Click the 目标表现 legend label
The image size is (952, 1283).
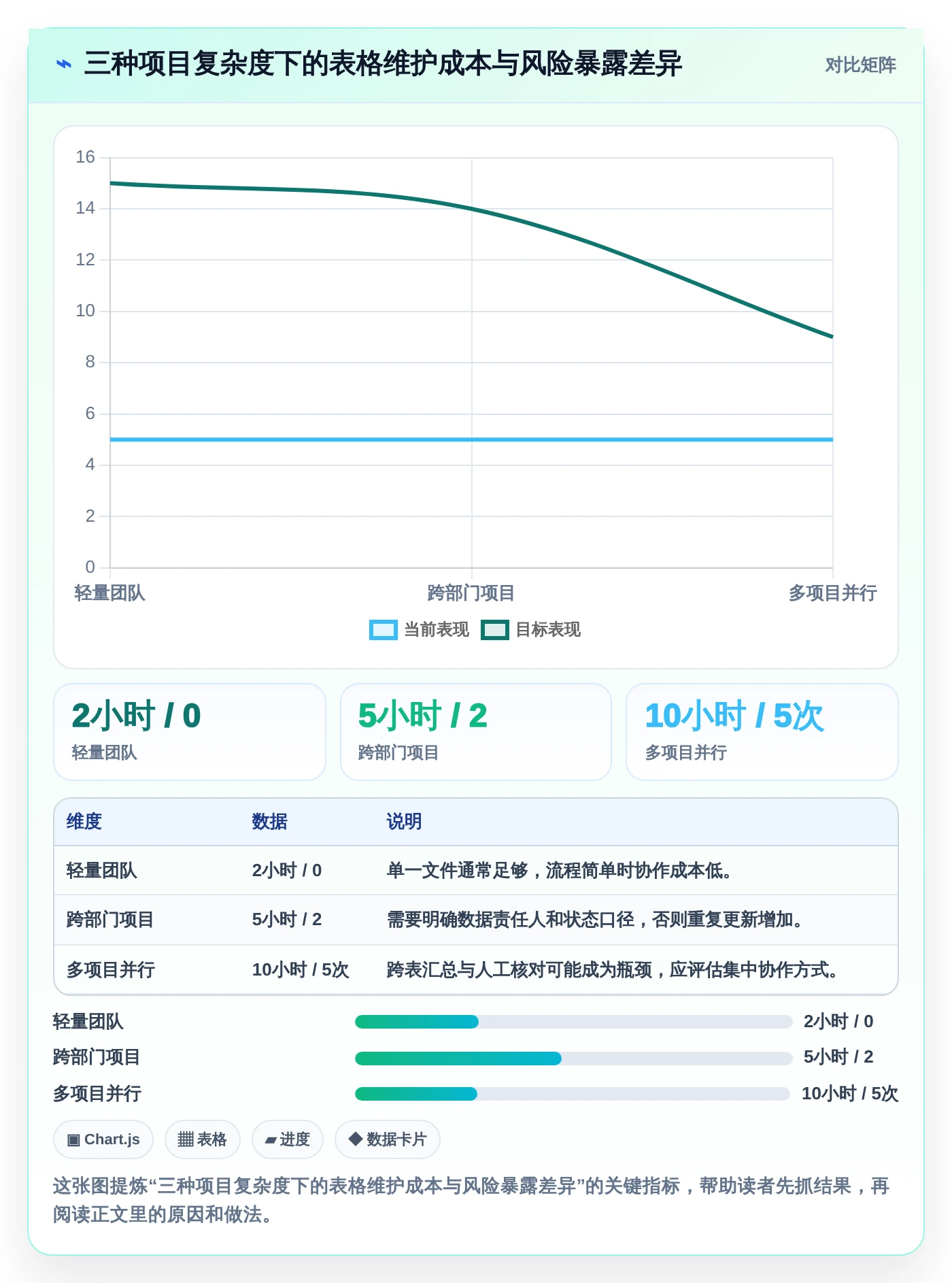pyautogui.click(x=548, y=630)
